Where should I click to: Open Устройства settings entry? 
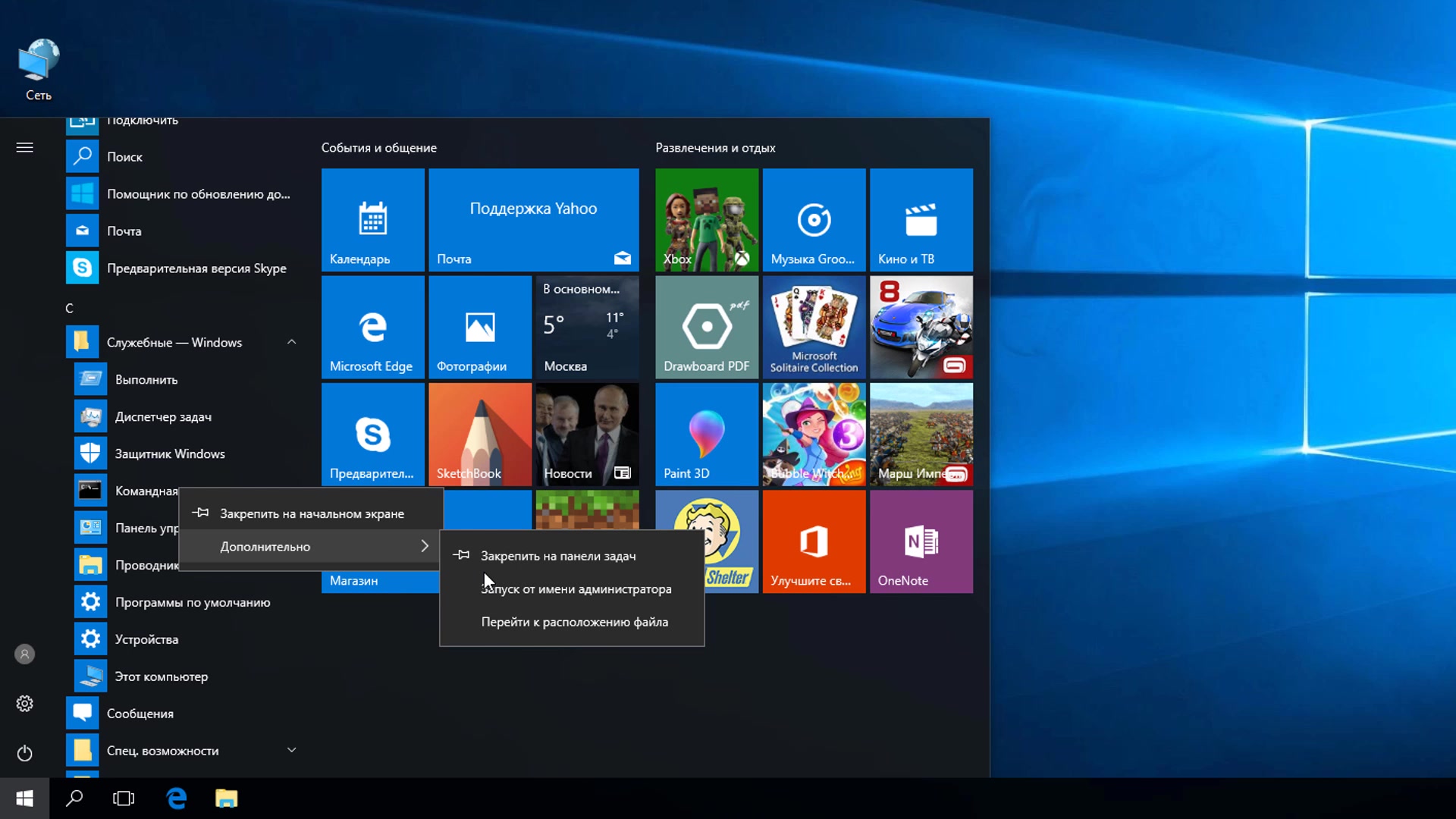click(x=187, y=639)
